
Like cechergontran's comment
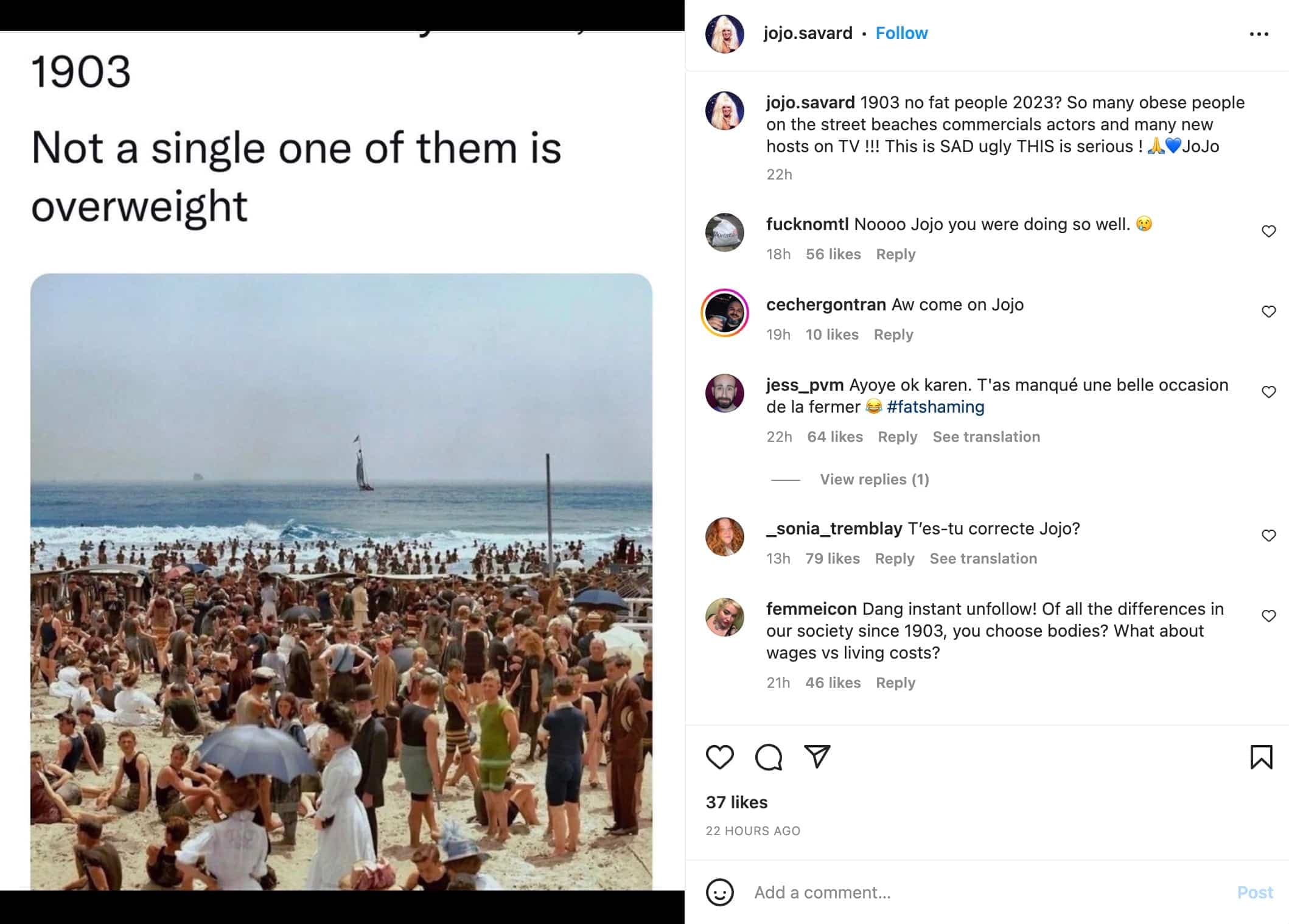click(1268, 312)
